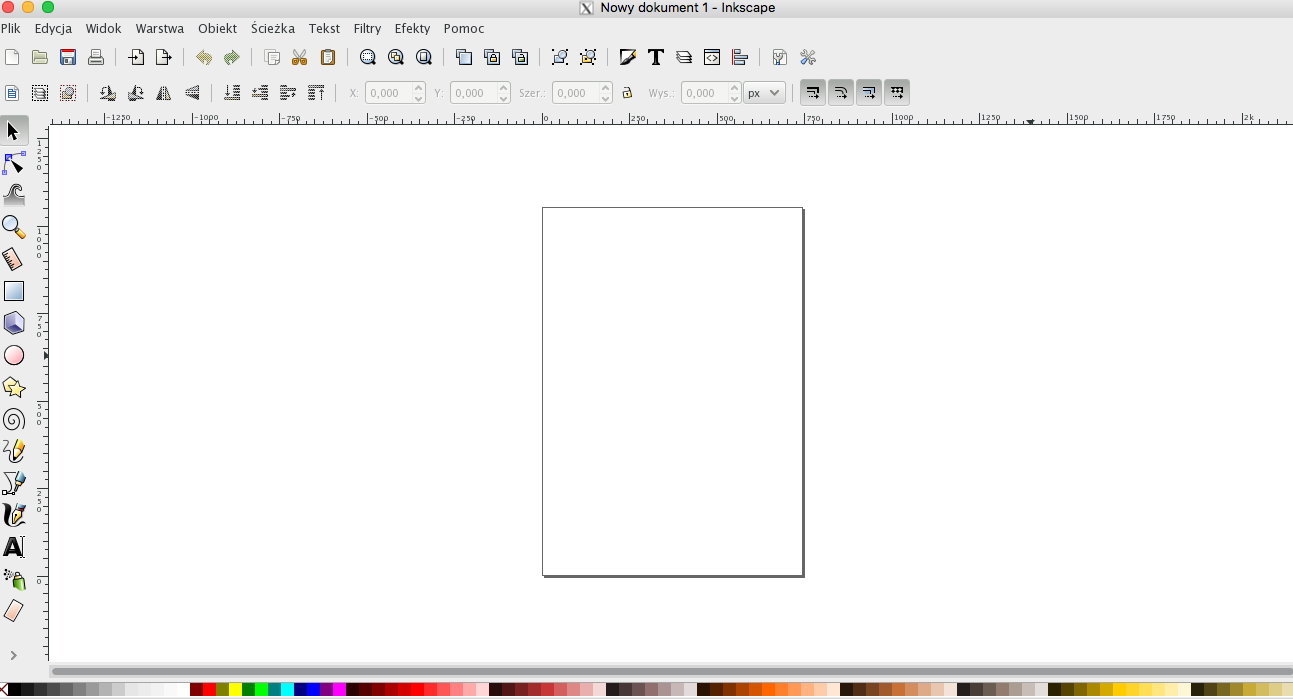Print the document via printer icon

tap(96, 57)
